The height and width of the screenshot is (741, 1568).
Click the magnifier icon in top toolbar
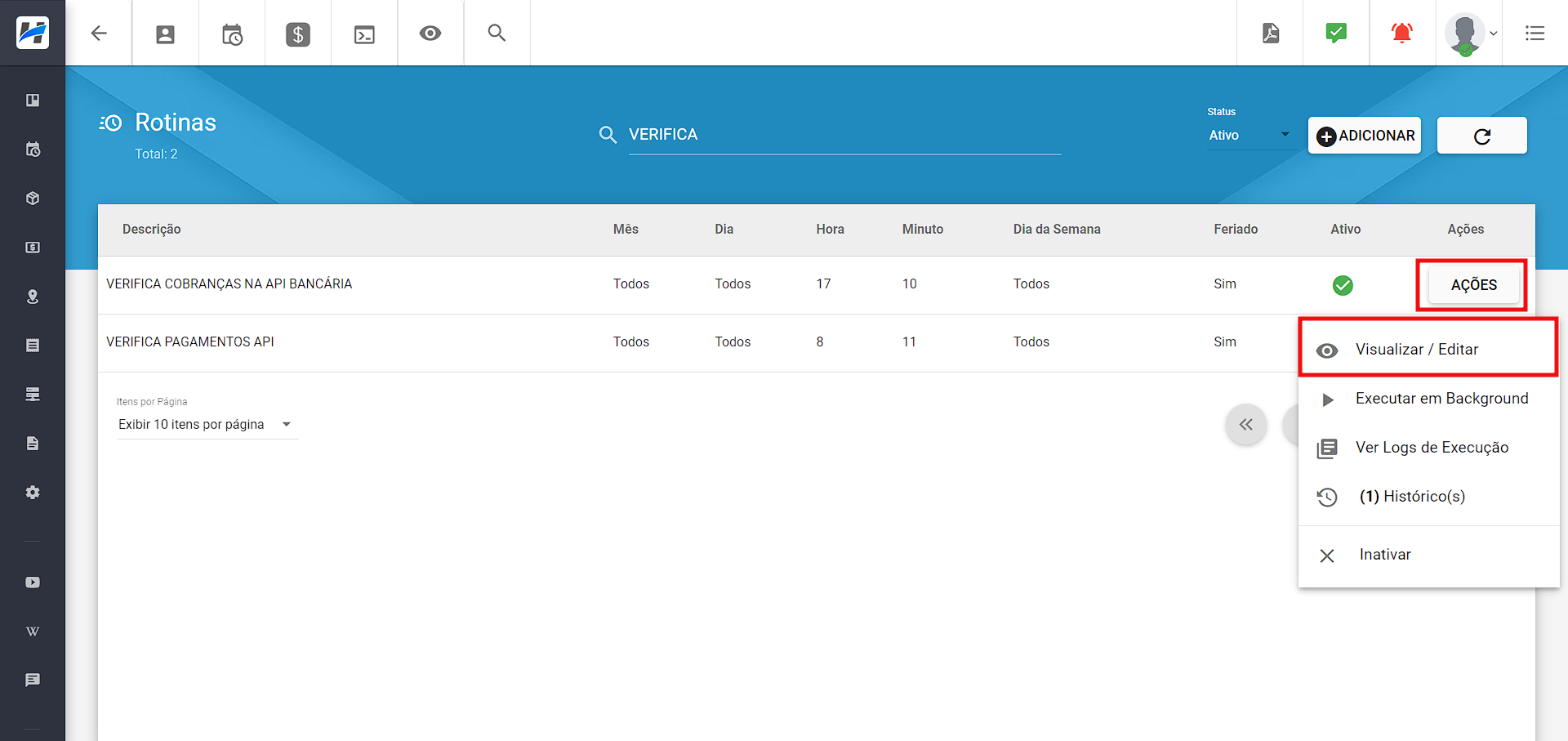pyautogui.click(x=497, y=33)
